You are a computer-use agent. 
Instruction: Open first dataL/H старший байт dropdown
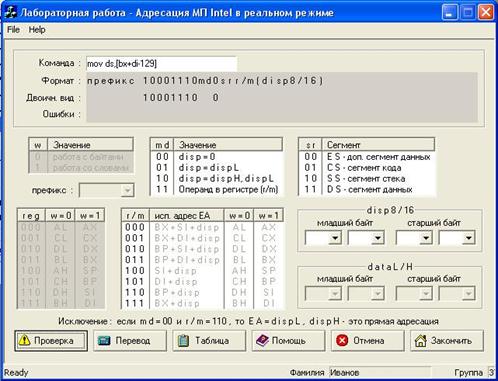pyautogui.click(x=426, y=294)
